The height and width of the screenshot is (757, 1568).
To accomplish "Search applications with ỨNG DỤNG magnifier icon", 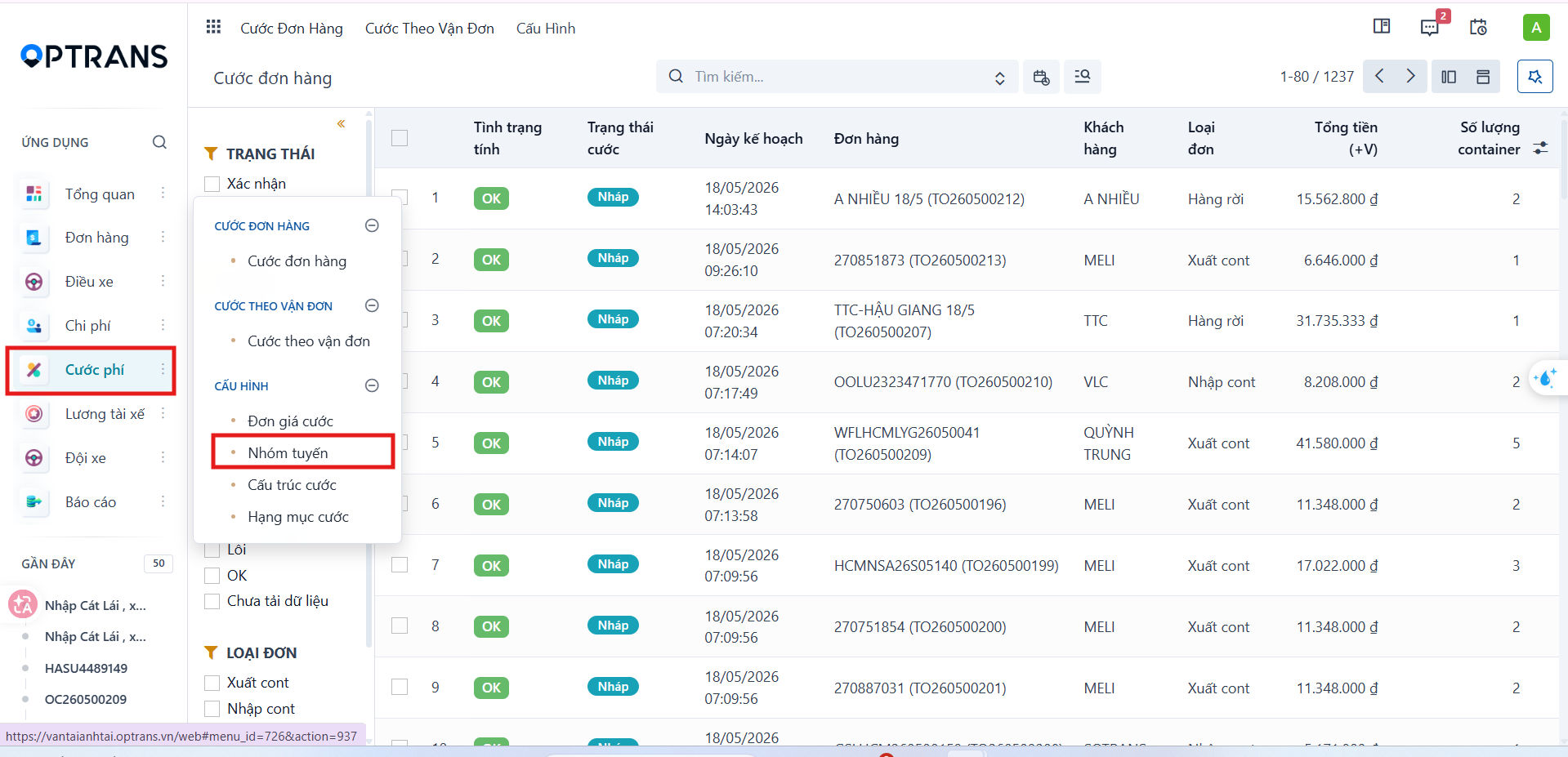I will click(x=159, y=142).
